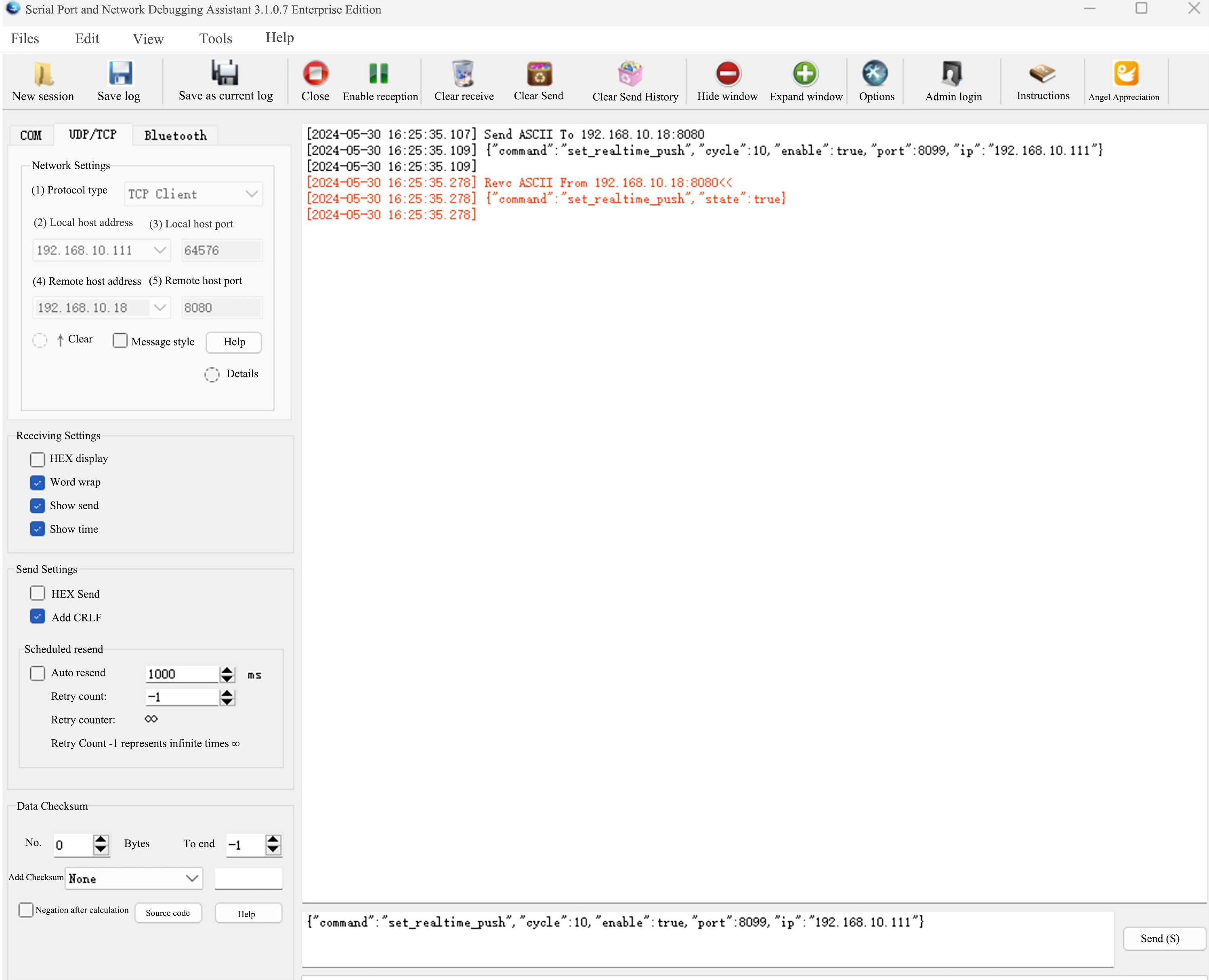Viewport: 1209px width, 980px height.
Task: Switch to the Bluetooth tab
Action: (x=176, y=136)
